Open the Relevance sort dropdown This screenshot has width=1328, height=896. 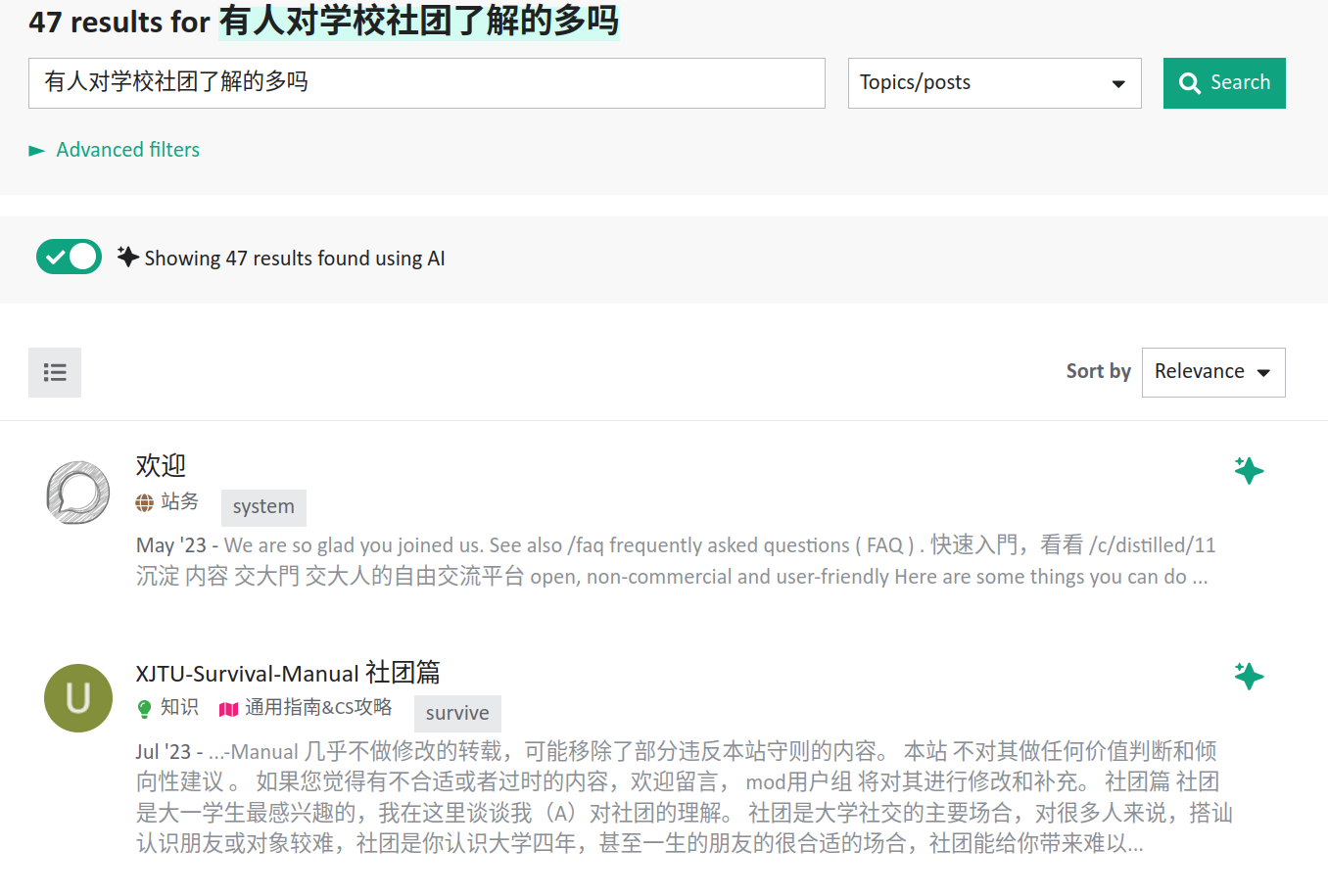click(x=1212, y=372)
